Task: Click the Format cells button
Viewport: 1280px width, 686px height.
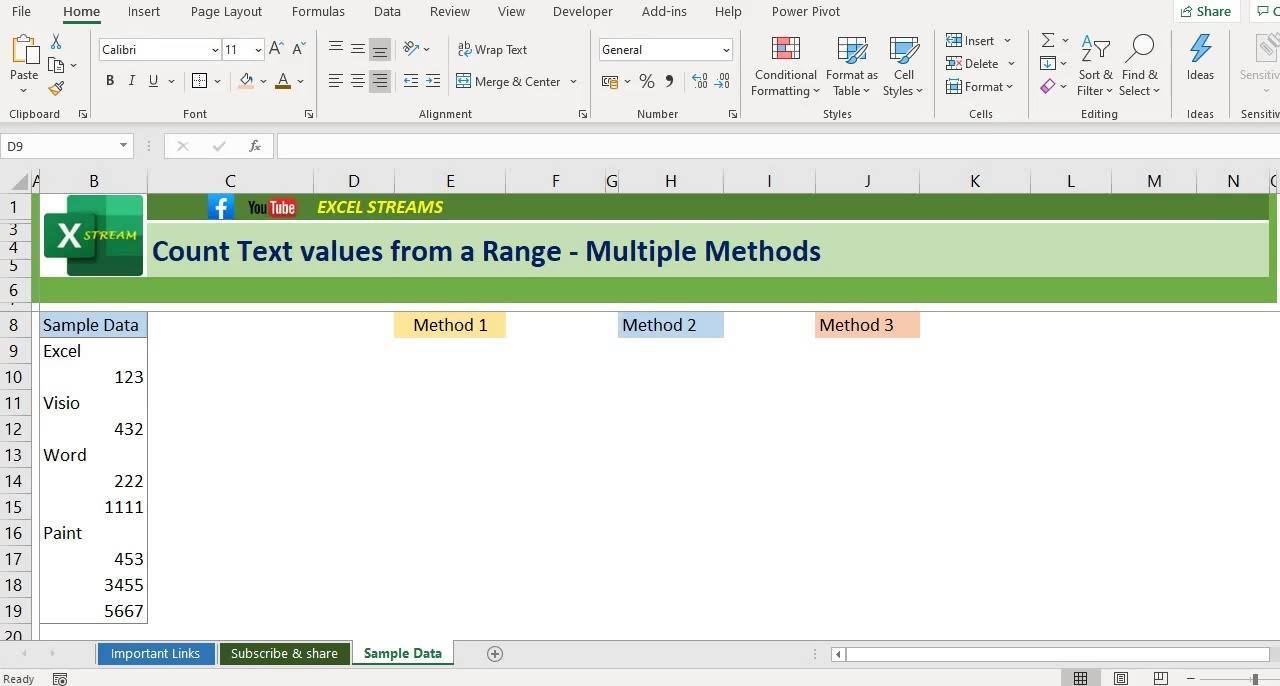Action: click(979, 87)
